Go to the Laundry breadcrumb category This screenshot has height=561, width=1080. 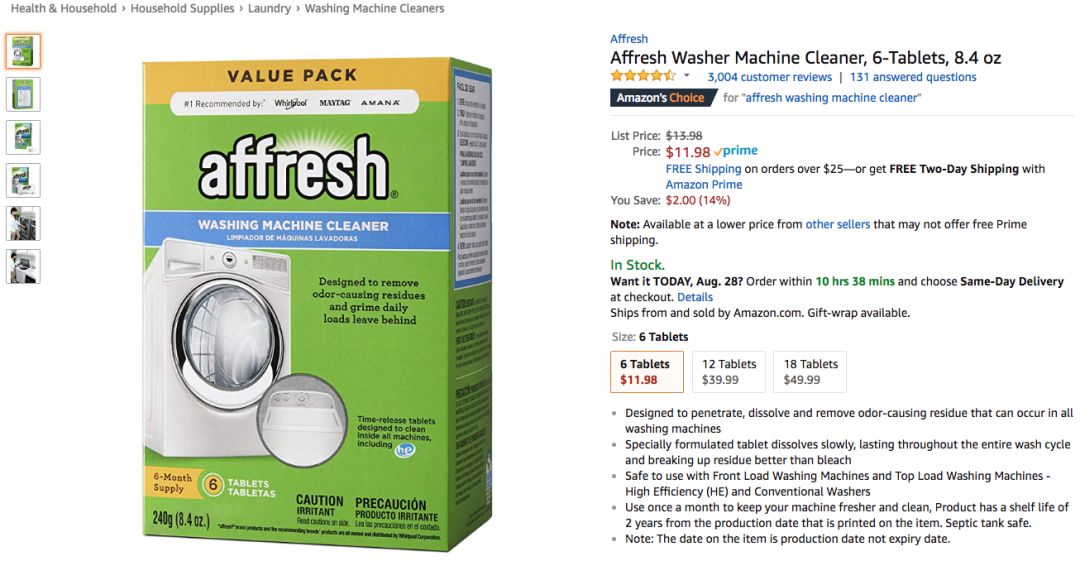coord(269,8)
